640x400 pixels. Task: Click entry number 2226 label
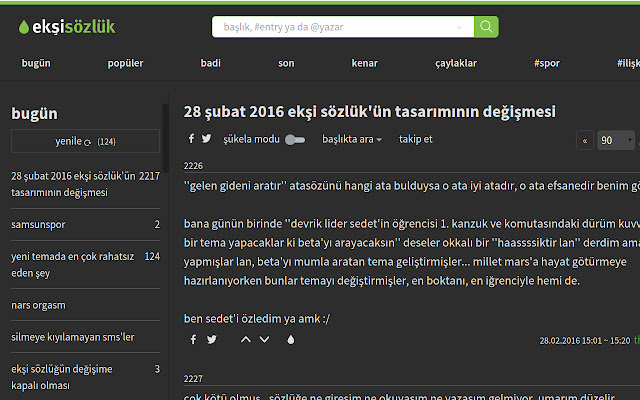193,166
